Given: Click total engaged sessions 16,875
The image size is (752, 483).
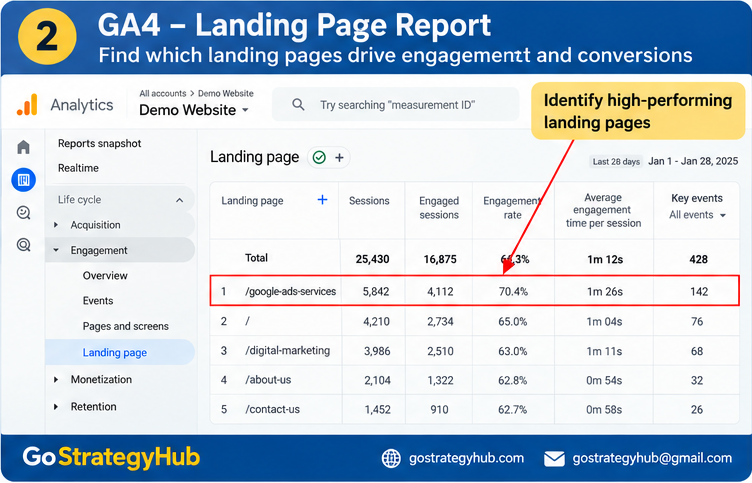Looking at the screenshot, I should pyautogui.click(x=440, y=259).
